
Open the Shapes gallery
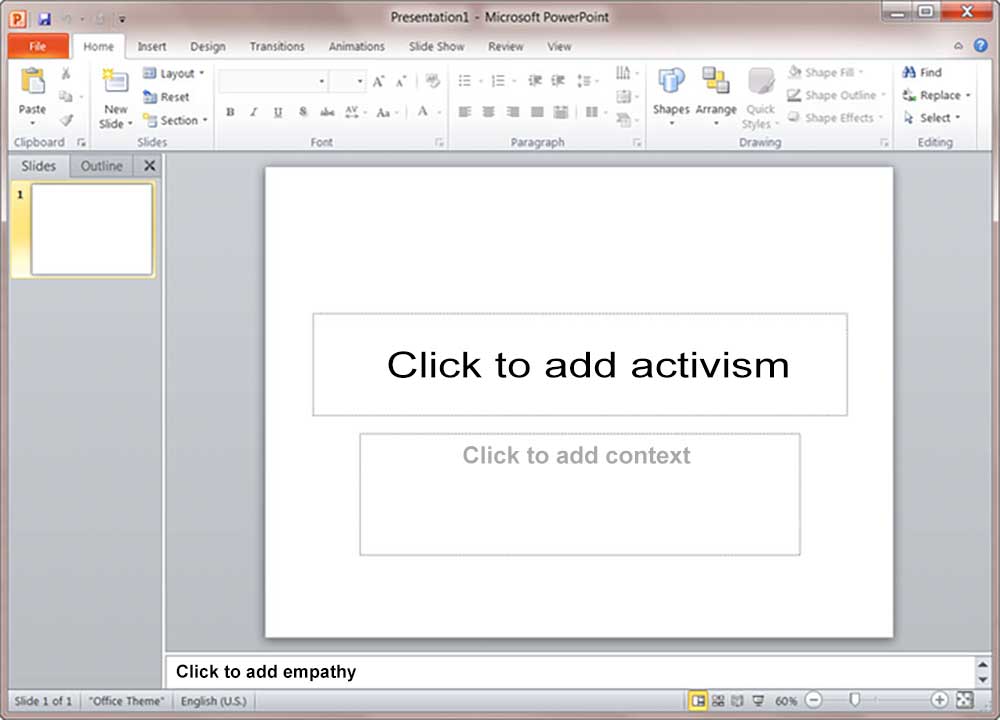(x=671, y=96)
